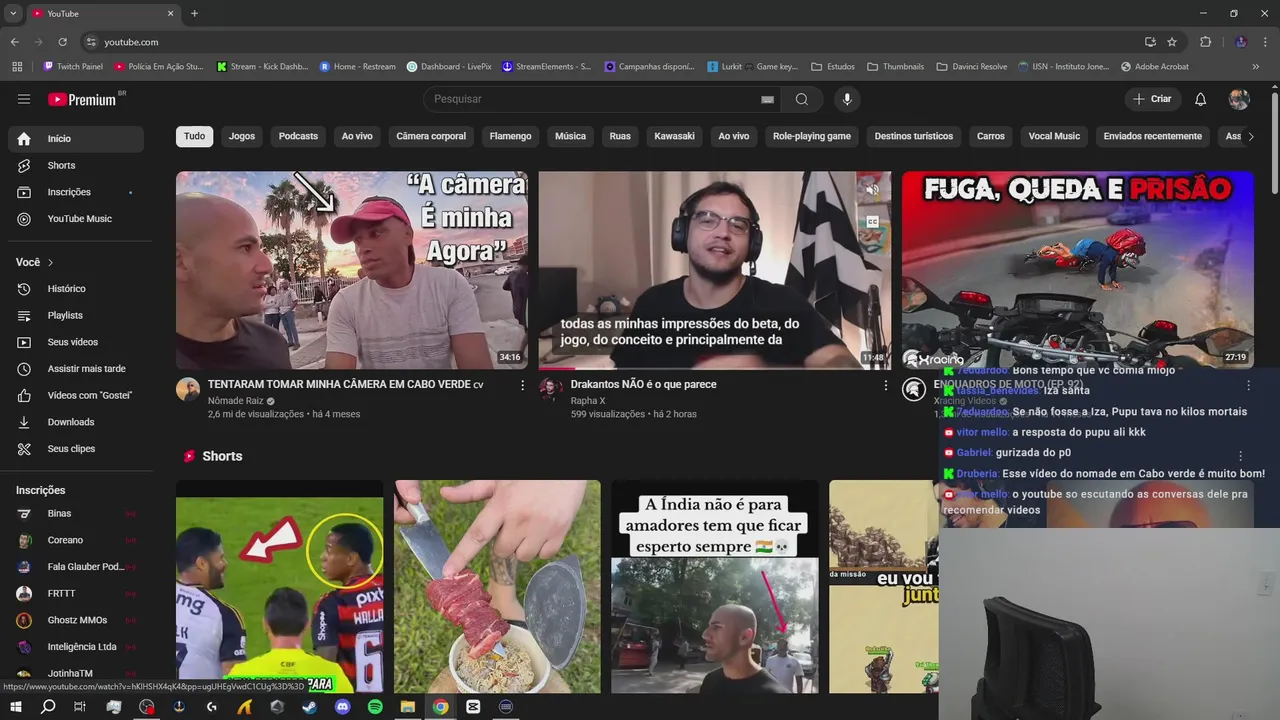The width and height of the screenshot is (1280, 720).
Task: Open options menu for Drakantos video
Action: 885,385
